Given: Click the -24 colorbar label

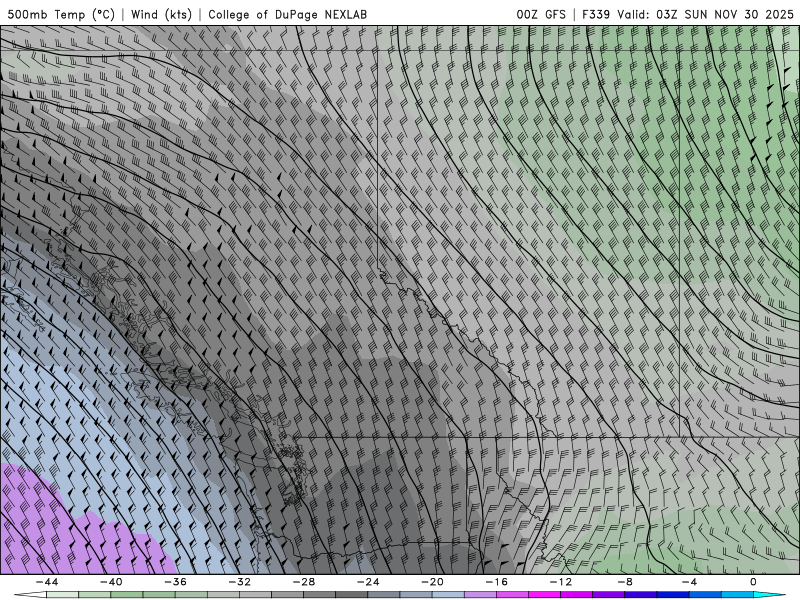Looking at the screenshot, I should tap(368, 582).
